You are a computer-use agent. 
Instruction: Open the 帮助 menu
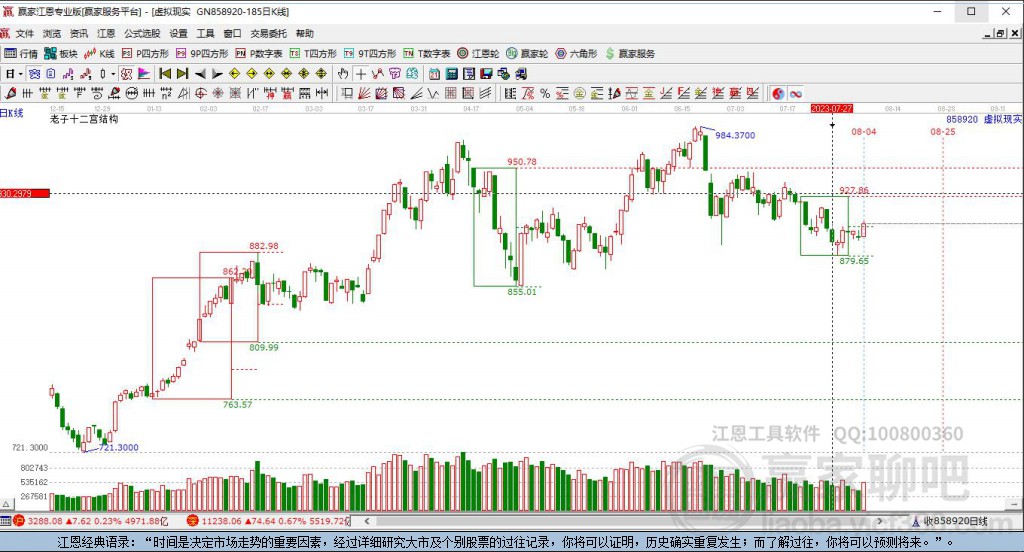click(x=304, y=33)
